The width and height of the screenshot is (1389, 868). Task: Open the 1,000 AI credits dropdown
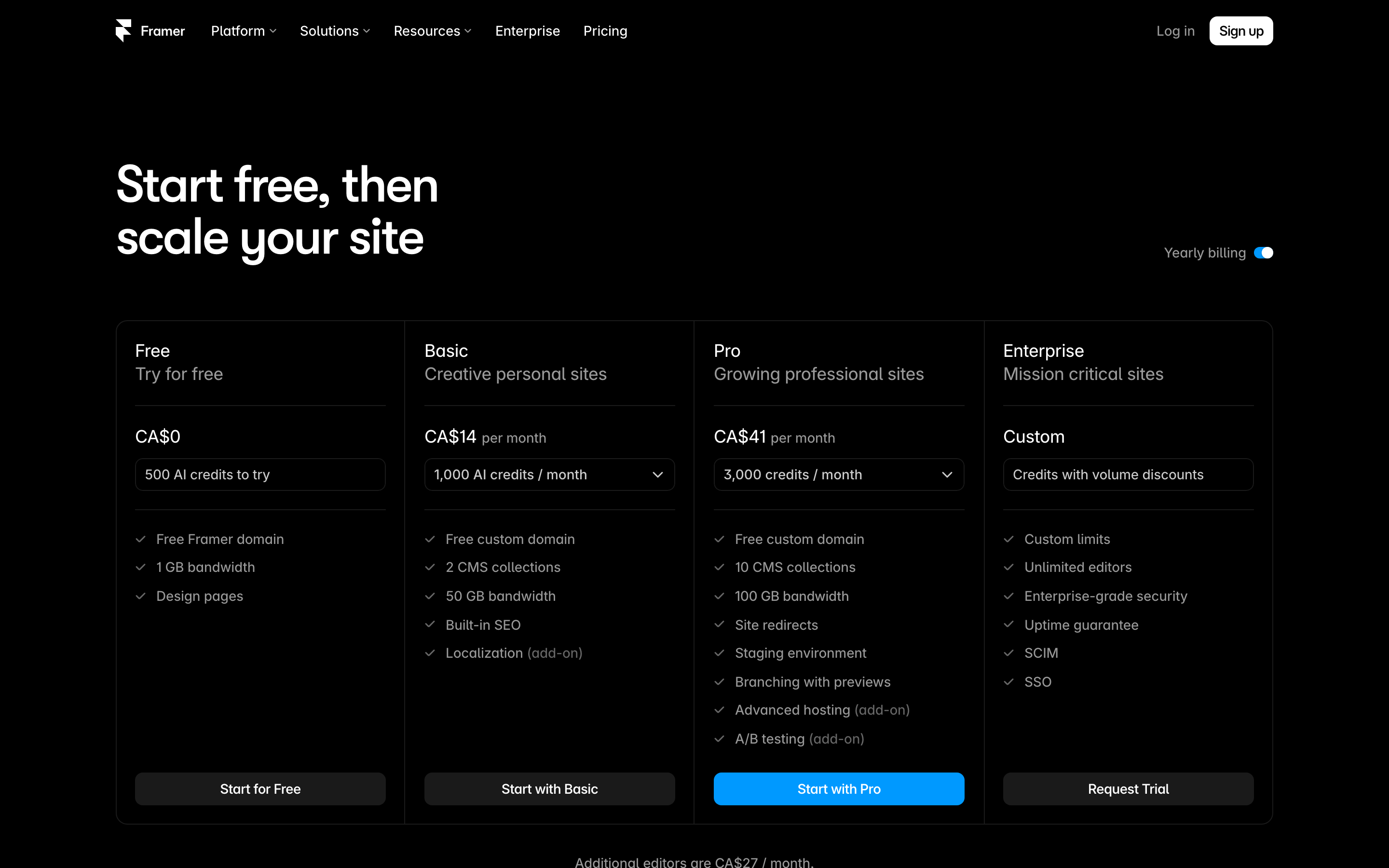[549, 474]
